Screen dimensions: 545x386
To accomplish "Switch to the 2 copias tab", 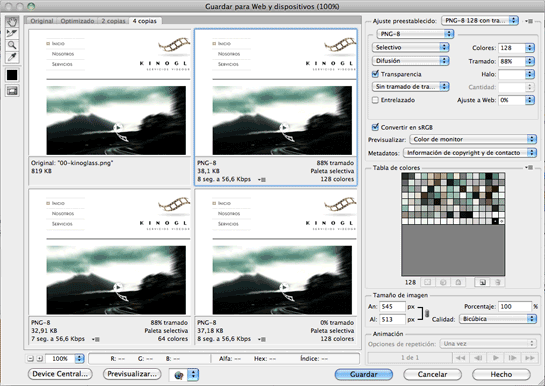I will 113,21.
